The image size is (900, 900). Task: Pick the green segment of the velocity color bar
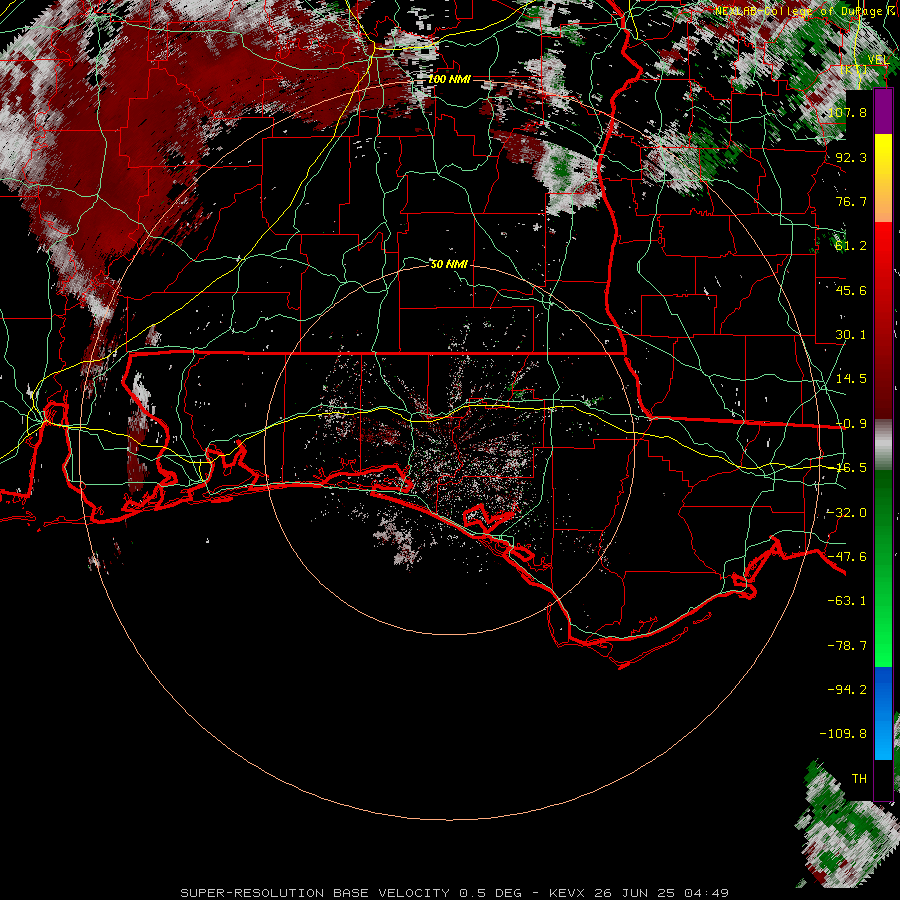coord(883,568)
